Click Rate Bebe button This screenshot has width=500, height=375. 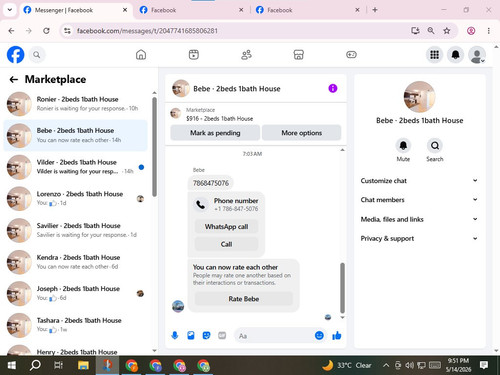point(244,299)
